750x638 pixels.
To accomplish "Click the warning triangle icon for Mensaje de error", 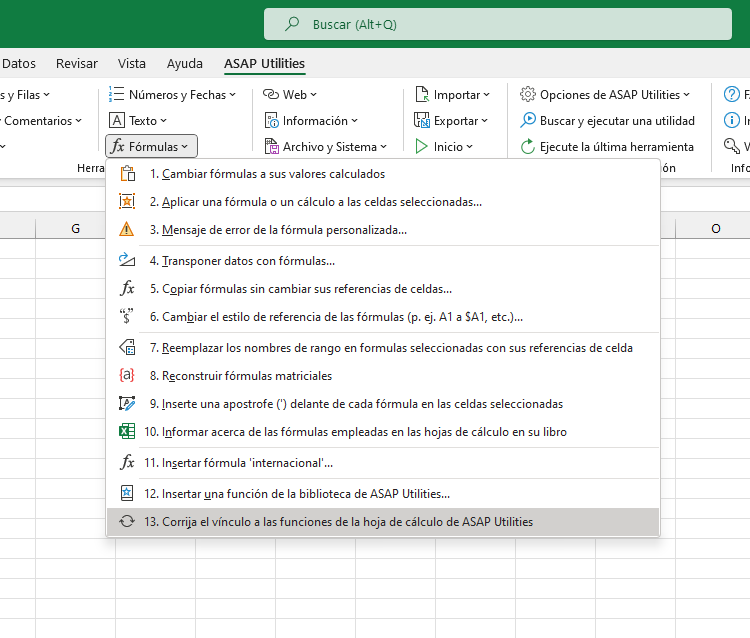I will click(127, 229).
